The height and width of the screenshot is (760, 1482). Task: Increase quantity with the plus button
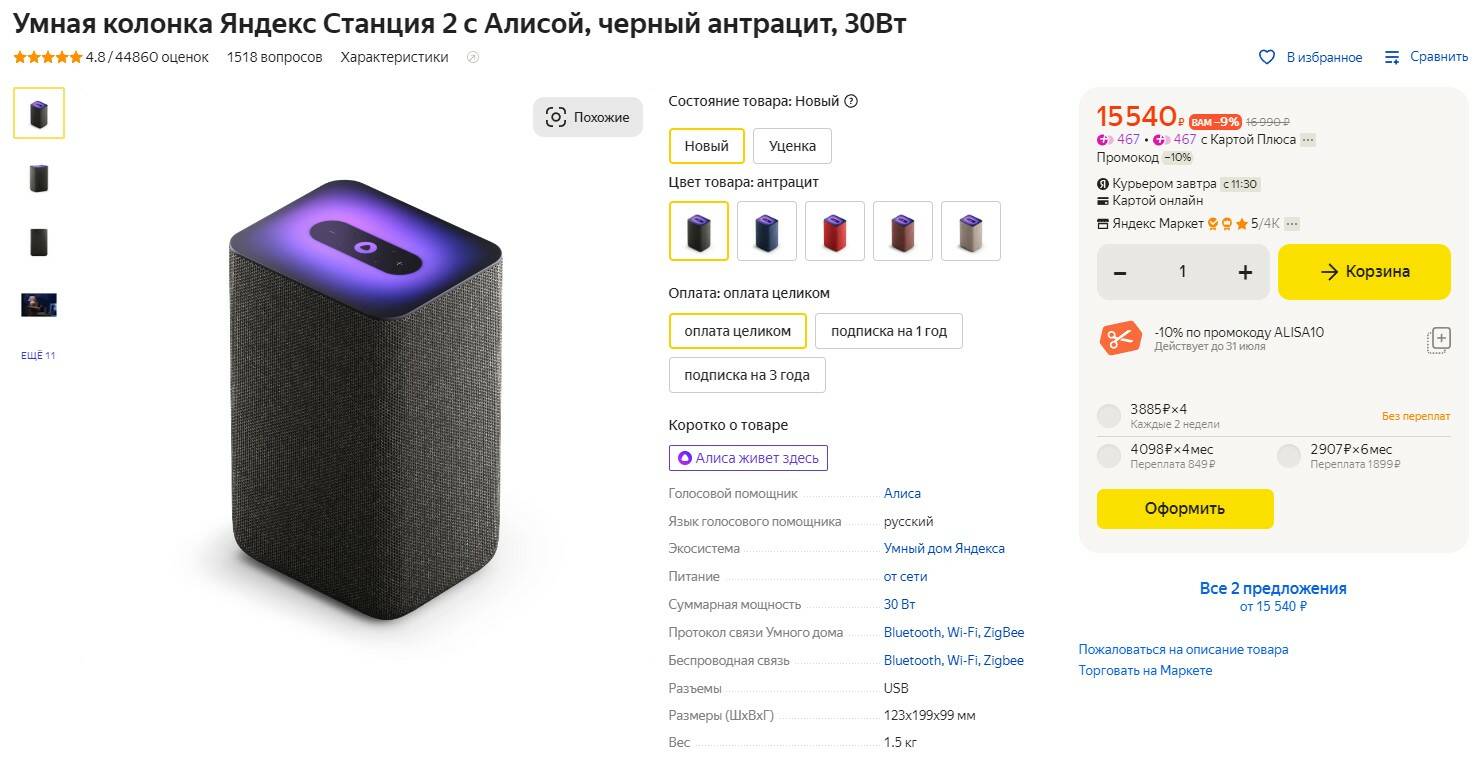click(x=1245, y=272)
